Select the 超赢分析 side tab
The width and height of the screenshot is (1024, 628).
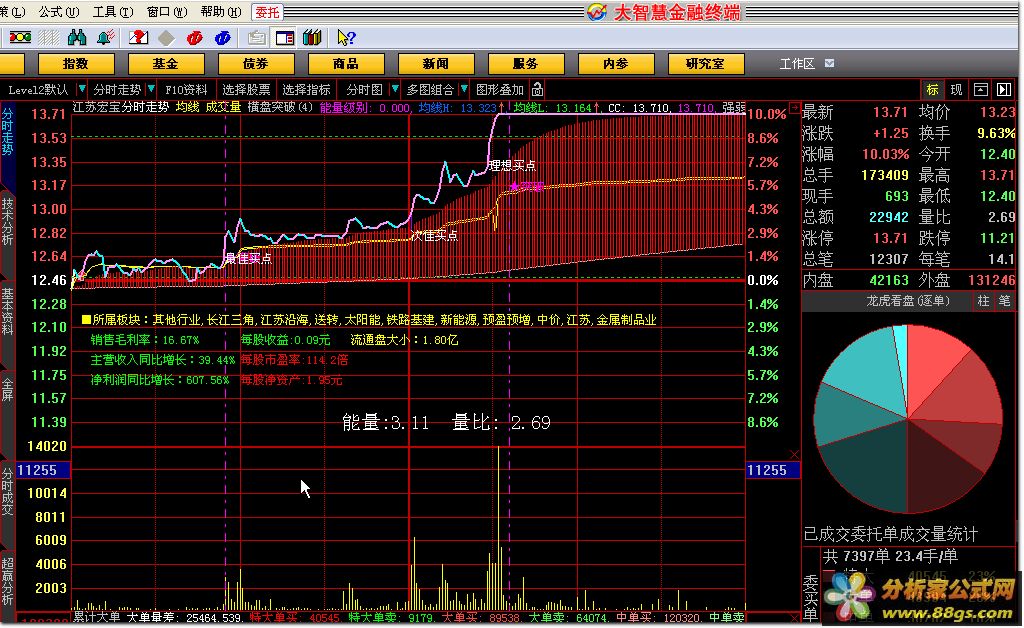tap(7, 582)
